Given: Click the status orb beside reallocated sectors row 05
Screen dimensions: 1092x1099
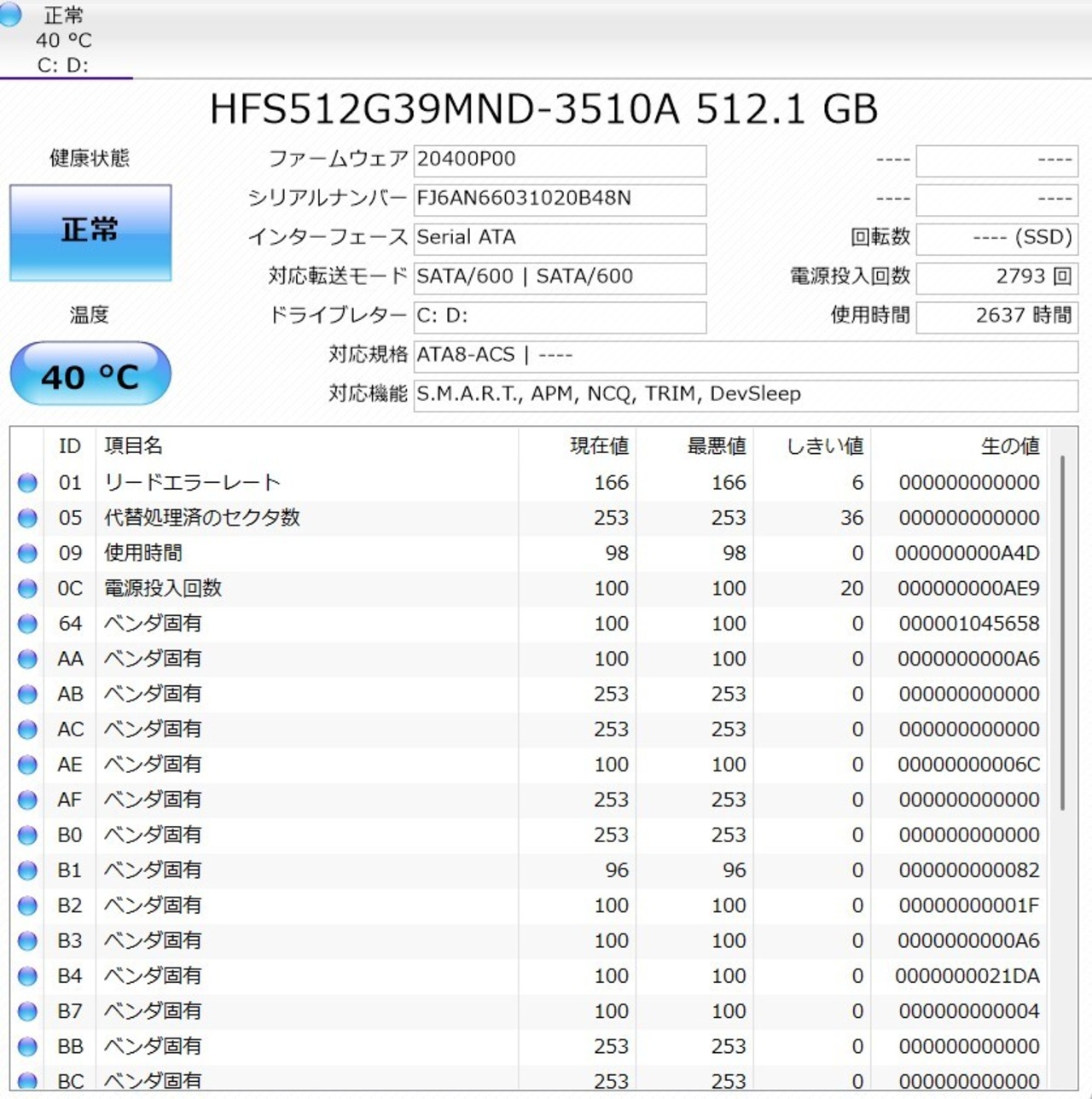Looking at the screenshot, I should click(x=27, y=518).
